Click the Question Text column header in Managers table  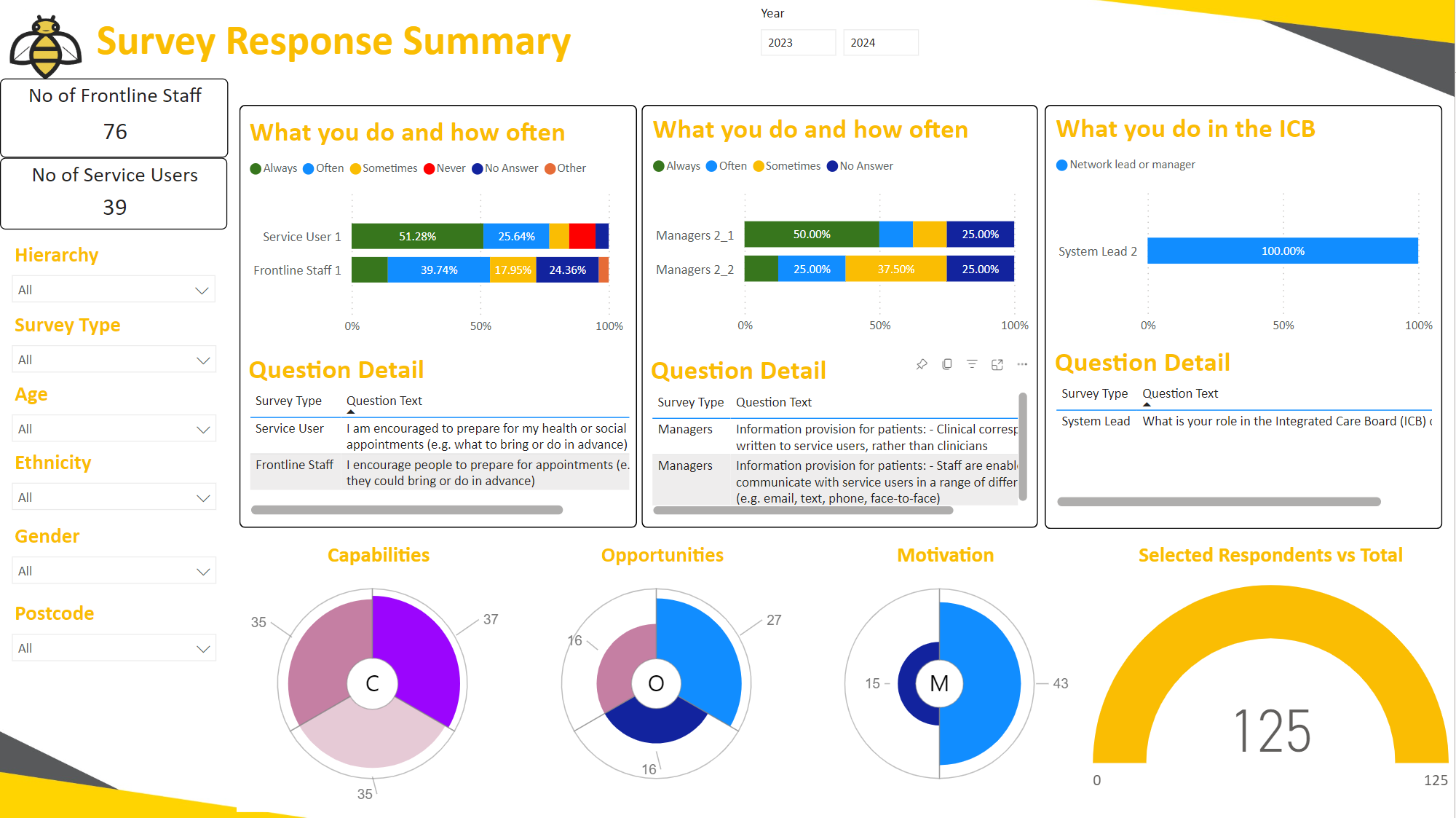click(775, 401)
